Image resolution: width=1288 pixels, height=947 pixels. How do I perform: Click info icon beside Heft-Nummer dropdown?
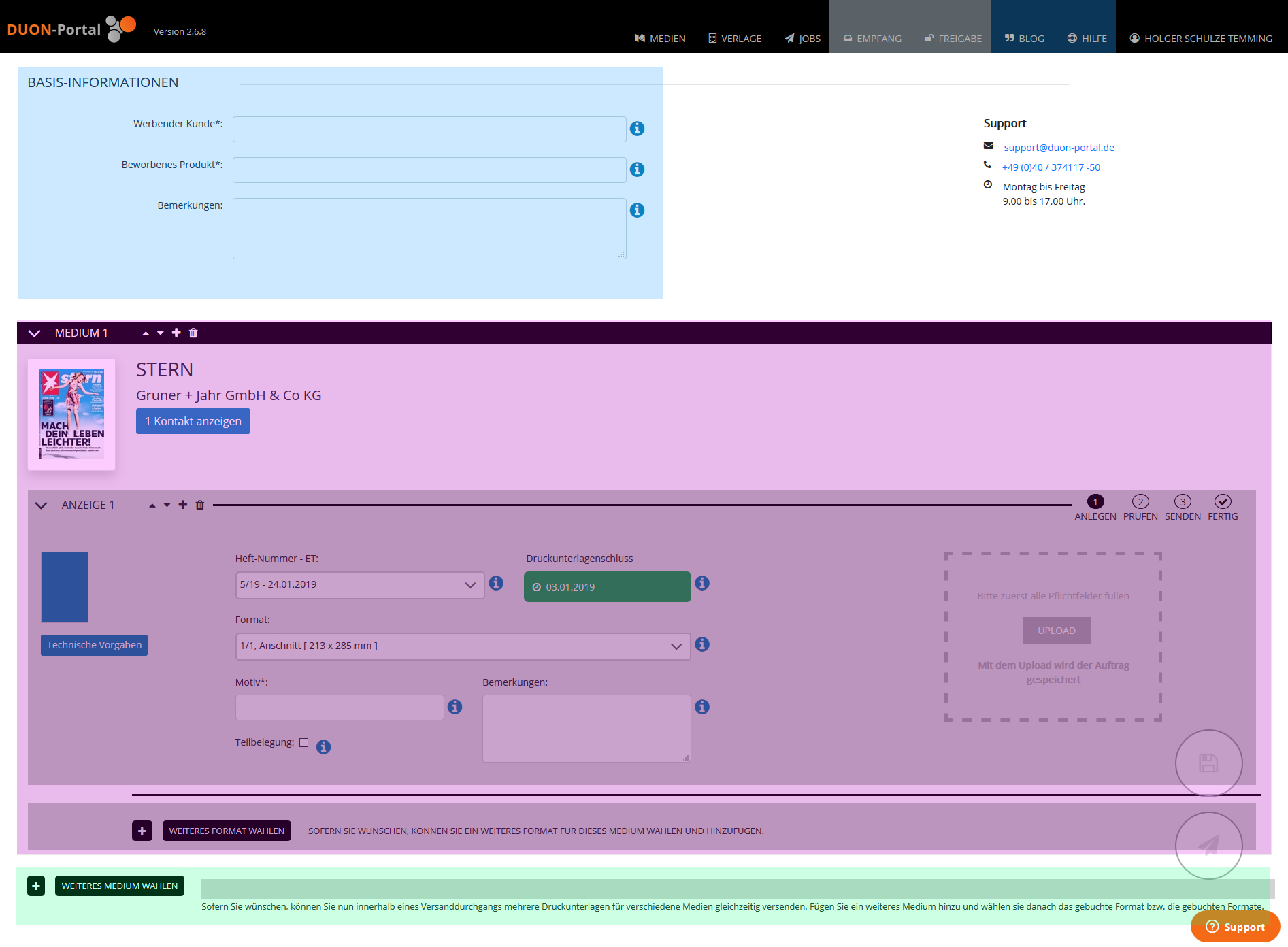pyautogui.click(x=497, y=583)
